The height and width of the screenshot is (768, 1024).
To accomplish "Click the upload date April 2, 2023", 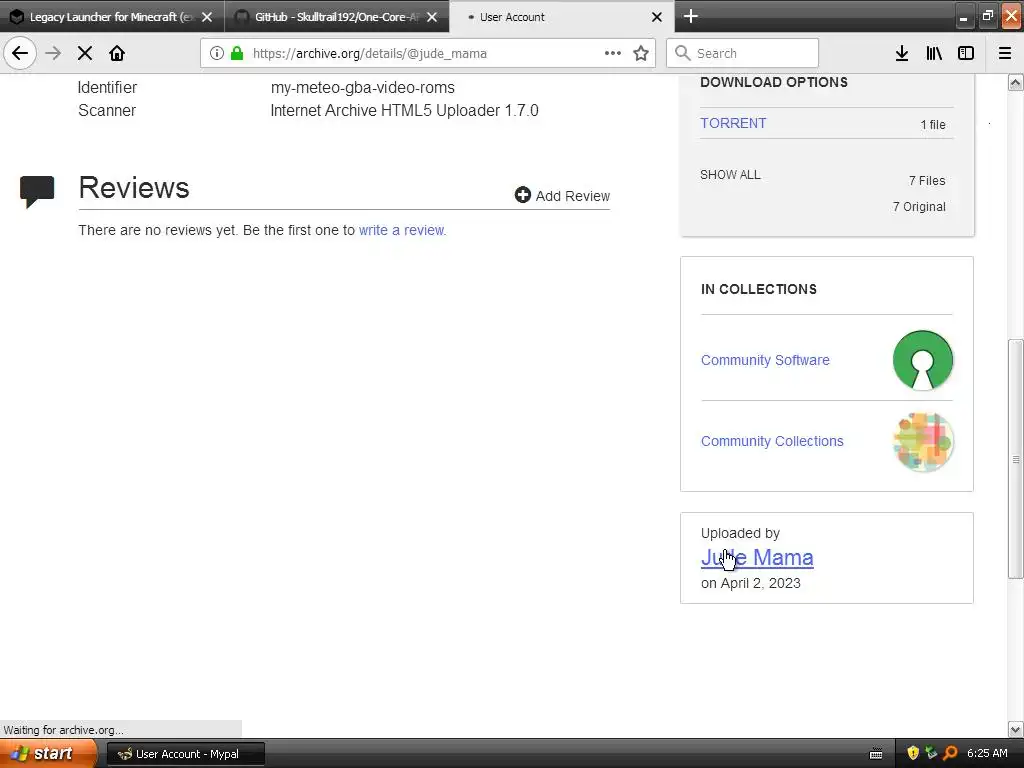I will (760, 583).
